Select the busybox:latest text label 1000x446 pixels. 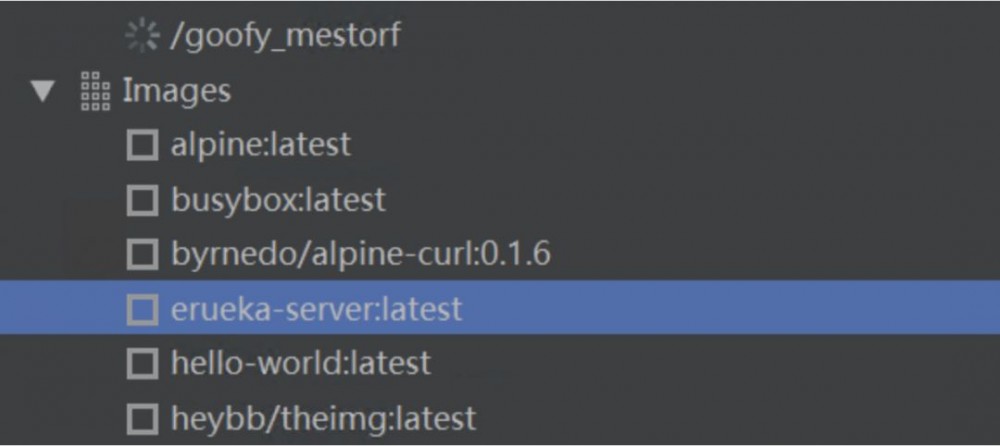pos(278,200)
